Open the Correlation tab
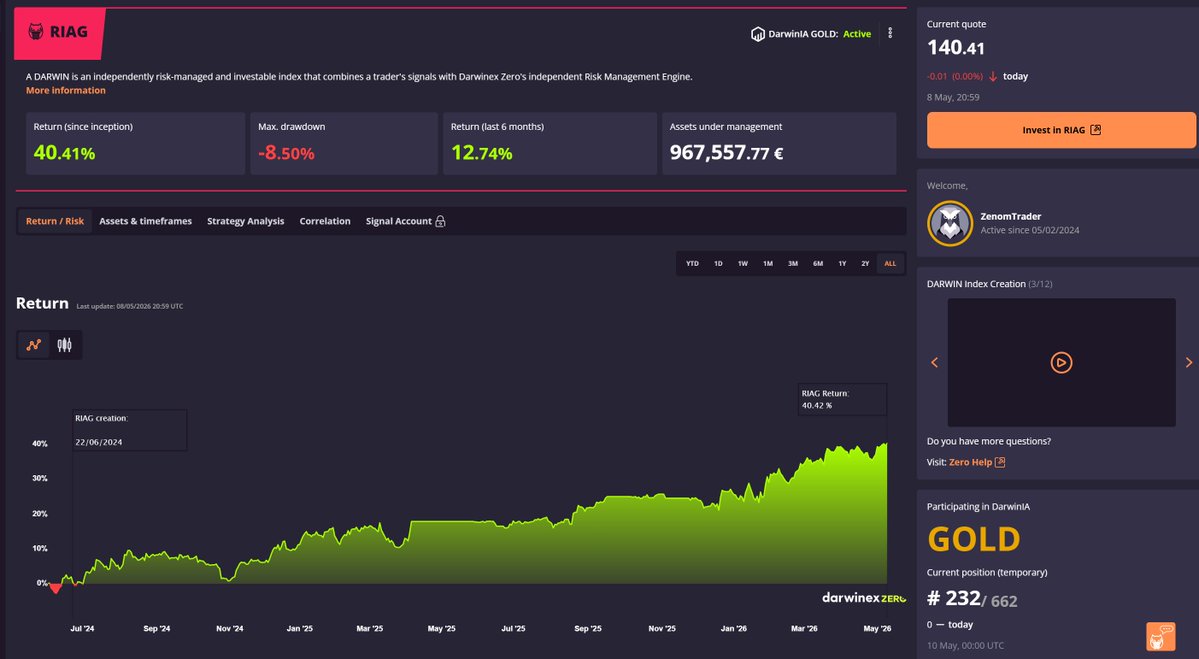1199x659 pixels. click(325, 221)
